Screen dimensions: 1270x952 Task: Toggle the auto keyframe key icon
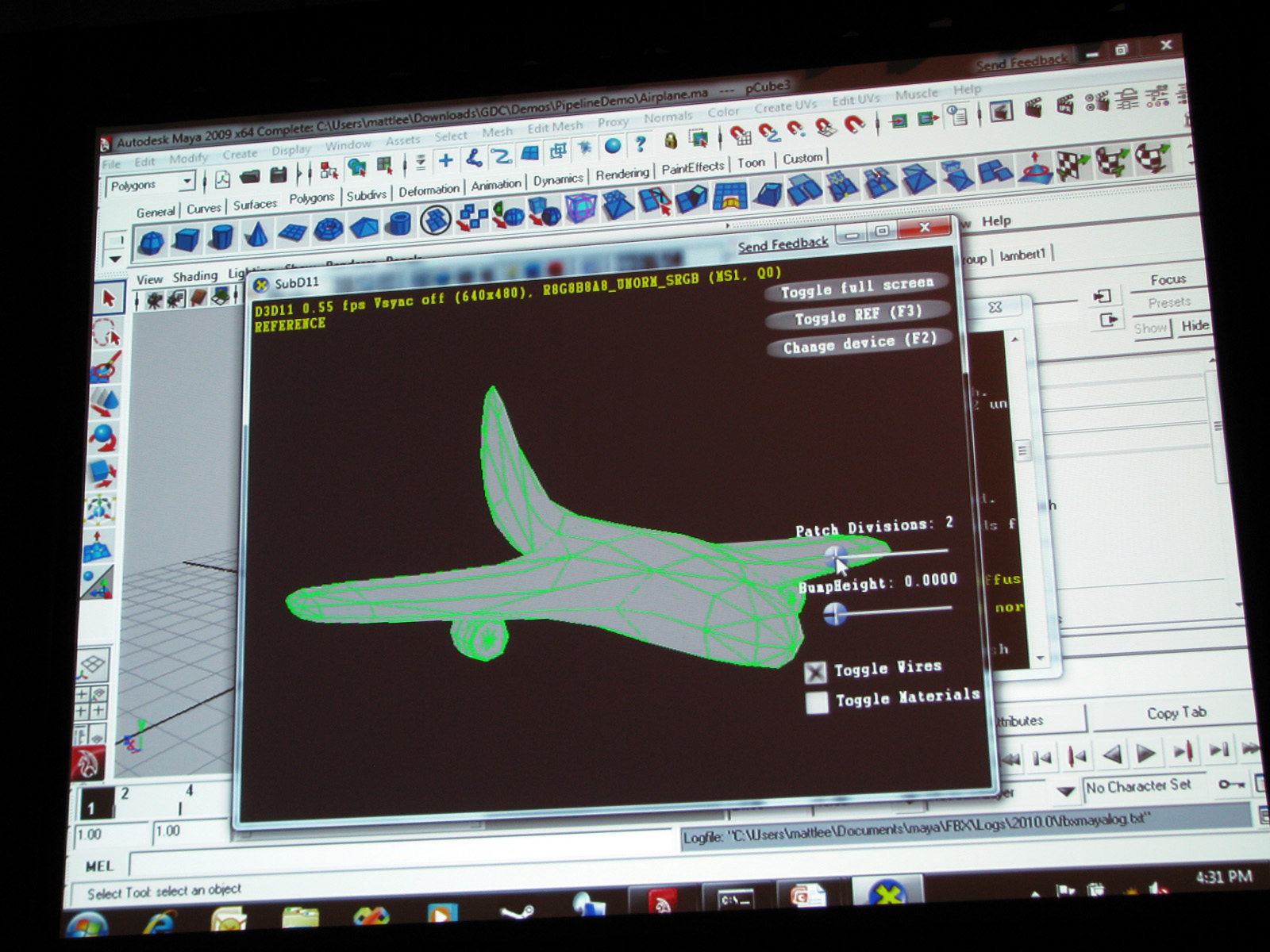[x=1231, y=784]
